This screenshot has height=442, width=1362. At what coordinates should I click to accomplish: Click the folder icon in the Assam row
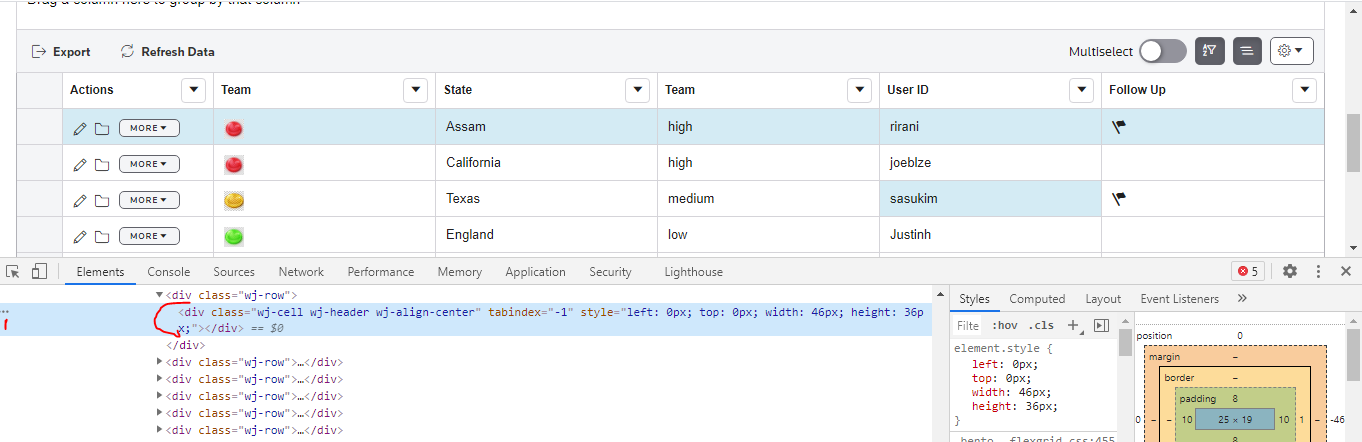pyautogui.click(x=102, y=128)
